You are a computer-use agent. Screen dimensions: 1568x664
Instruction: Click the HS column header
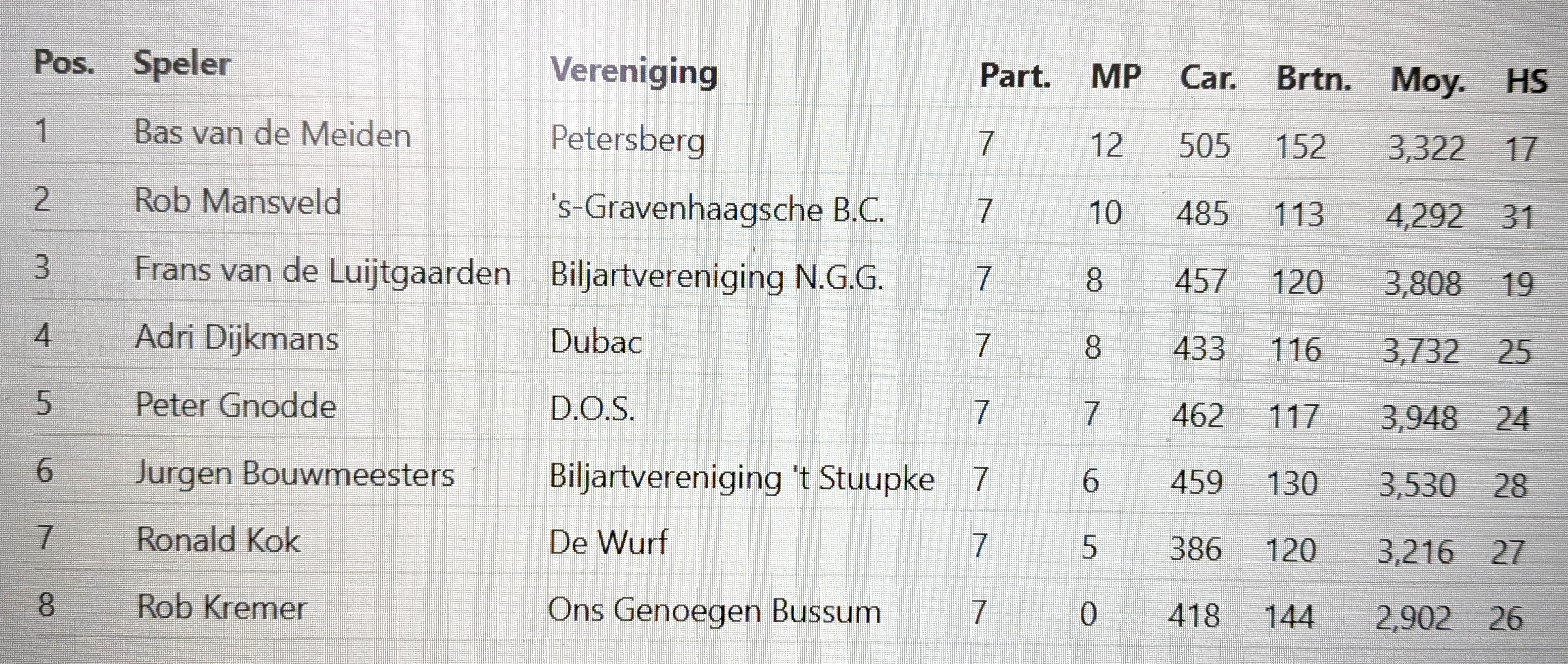1526,82
